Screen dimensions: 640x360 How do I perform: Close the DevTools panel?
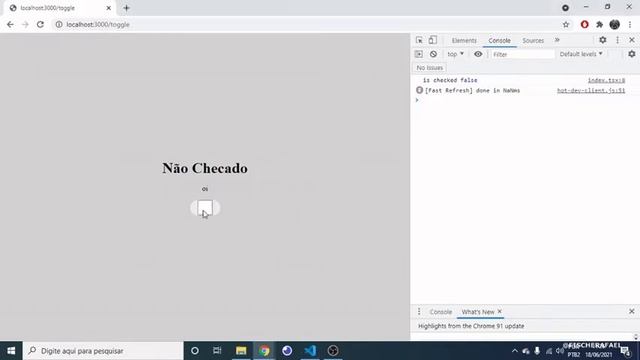point(632,40)
